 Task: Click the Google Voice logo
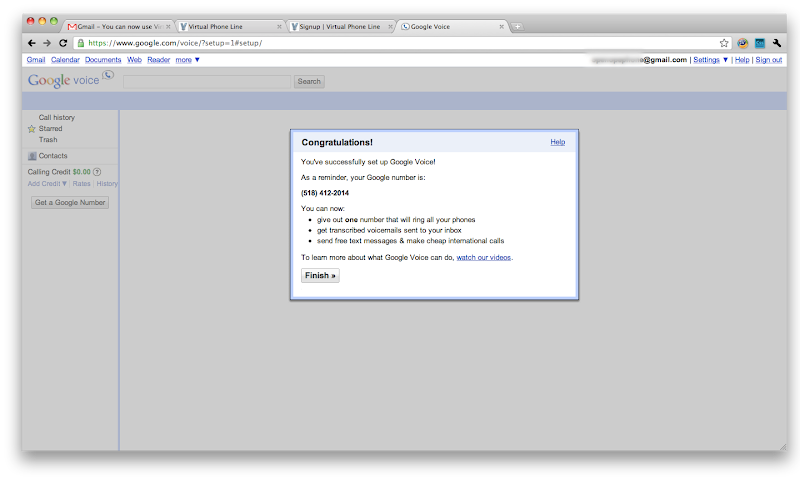pyautogui.click(x=71, y=80)
